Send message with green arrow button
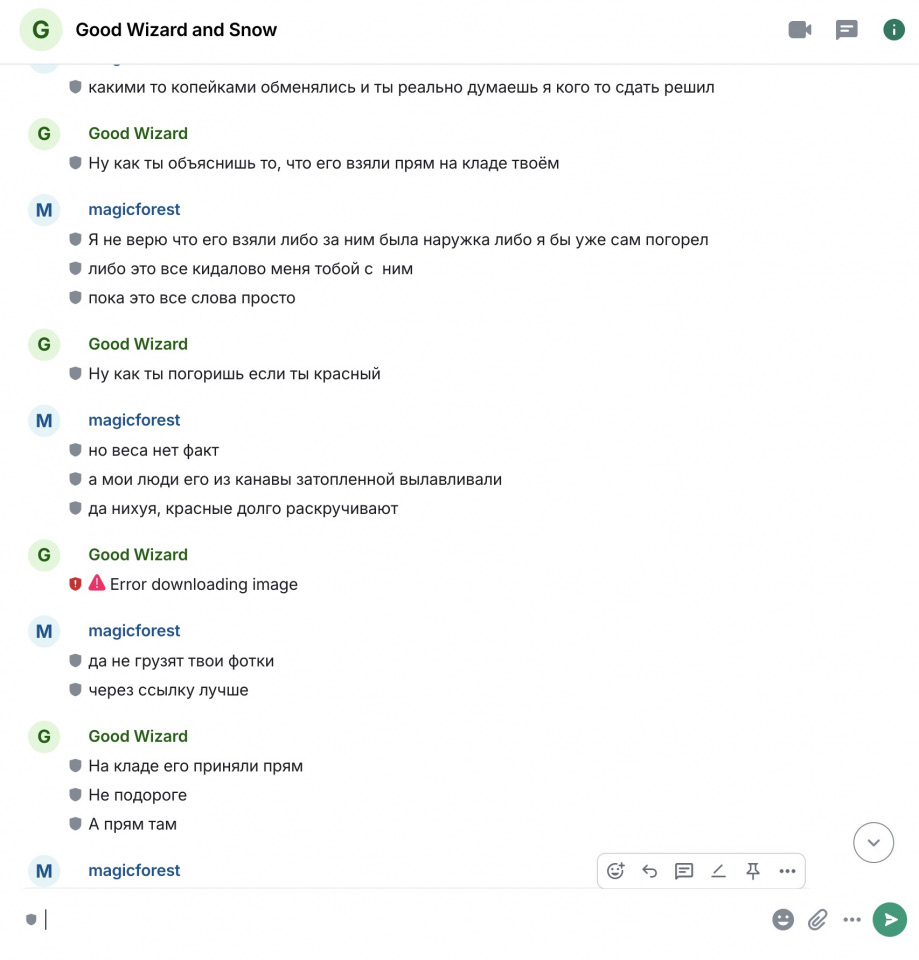The width and height of the screenshot is (919, 960). [890, 920]
